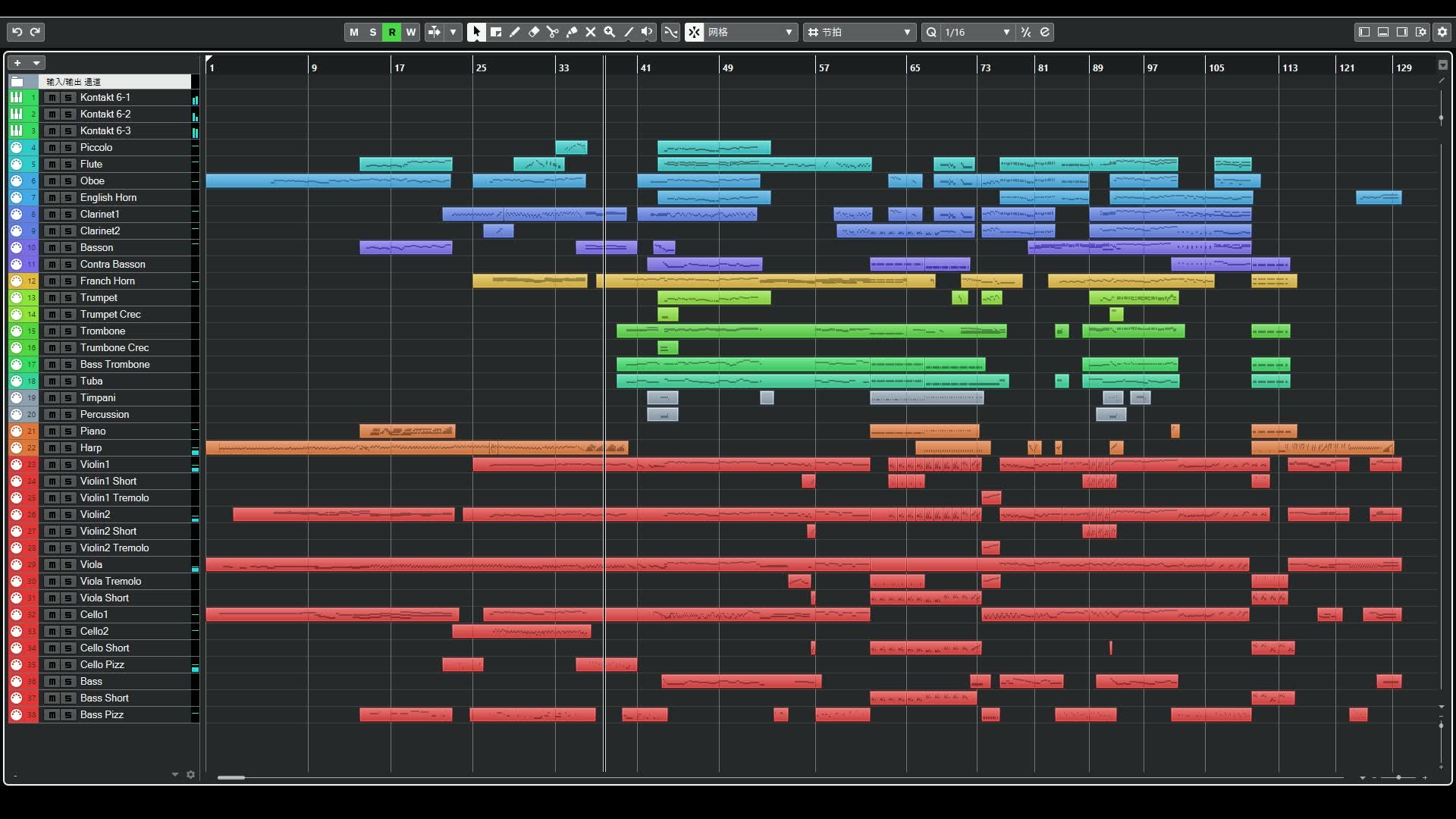Open vertical zoom presets arrow
The width and height of the screenshot is (1456, 819).
click(x=1442, y=707)
